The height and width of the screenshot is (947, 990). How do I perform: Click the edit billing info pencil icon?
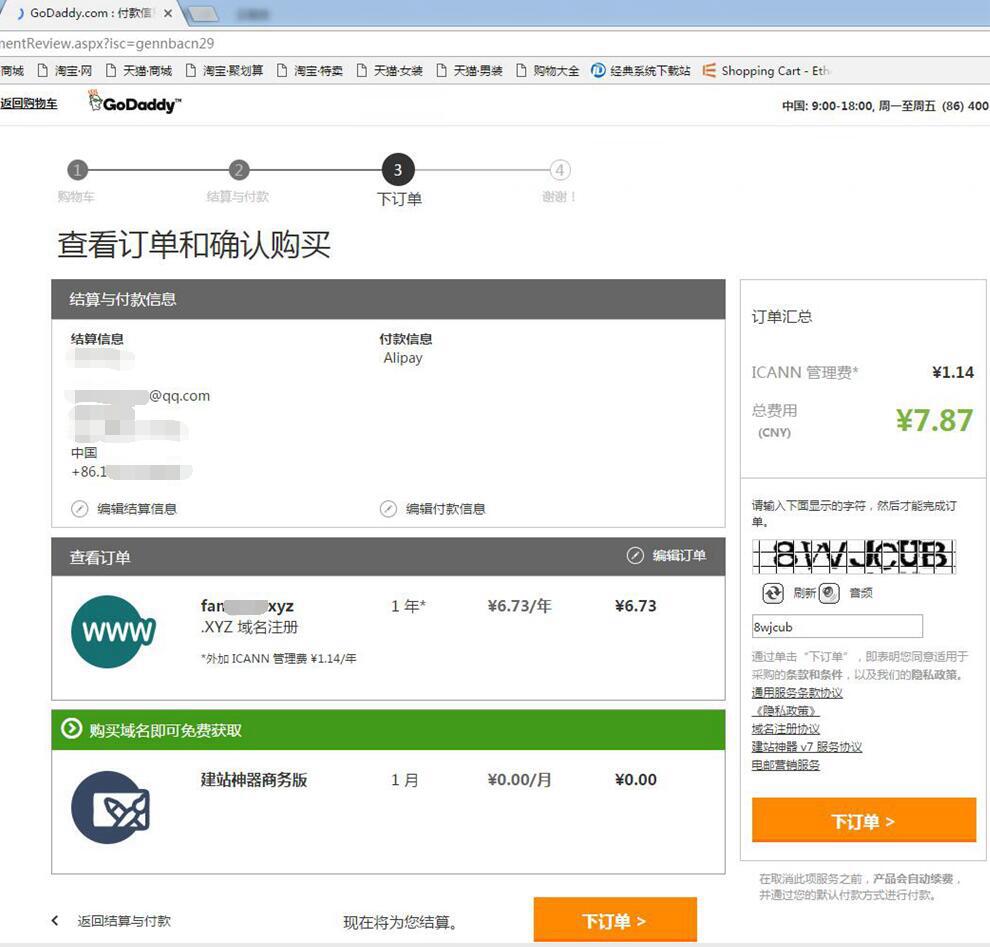pyautogui.click(x=80, y=509)
